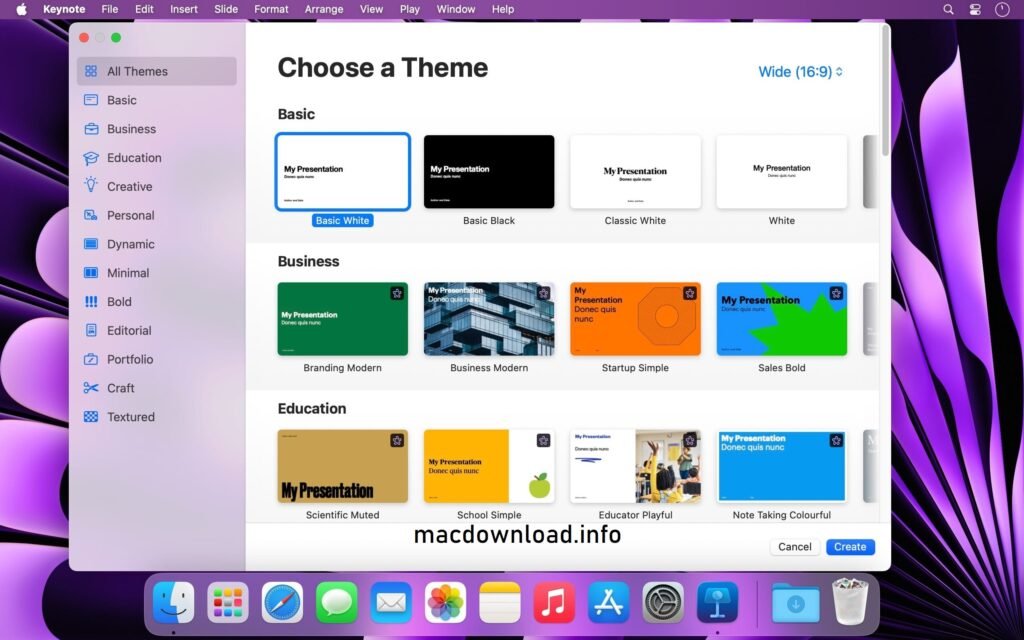Click the Create button
Image resolution: width=1024 pixels, height=640 pixels.
849,547
